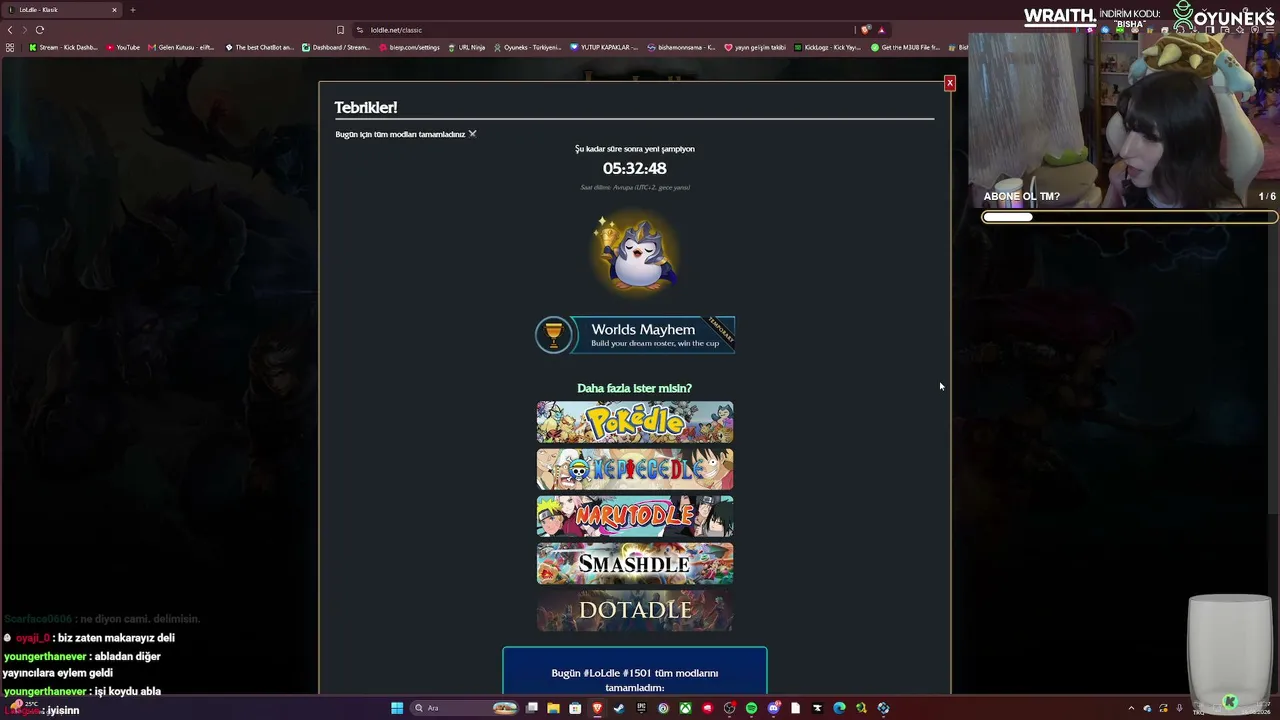The image size is (1280, 720).
Task: Open the Onepiecedle game banner
Action: (x=635, y=469)
